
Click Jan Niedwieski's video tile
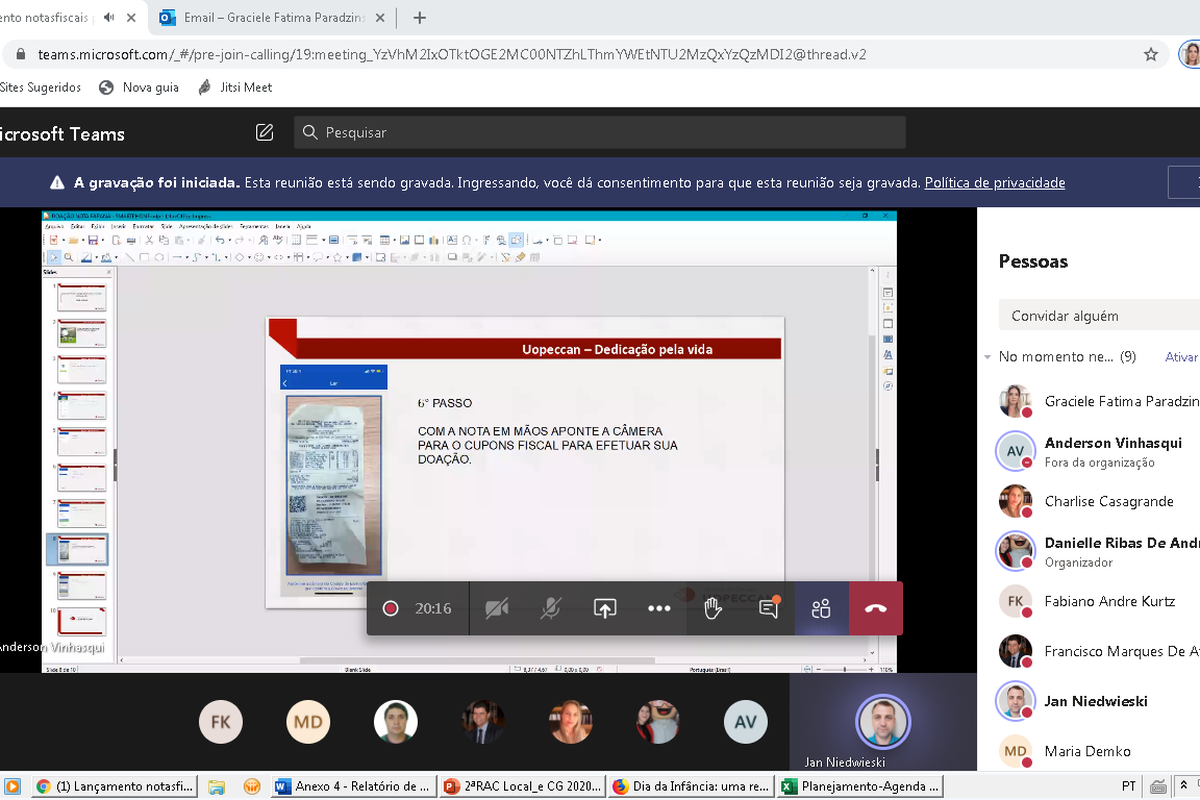883,722
